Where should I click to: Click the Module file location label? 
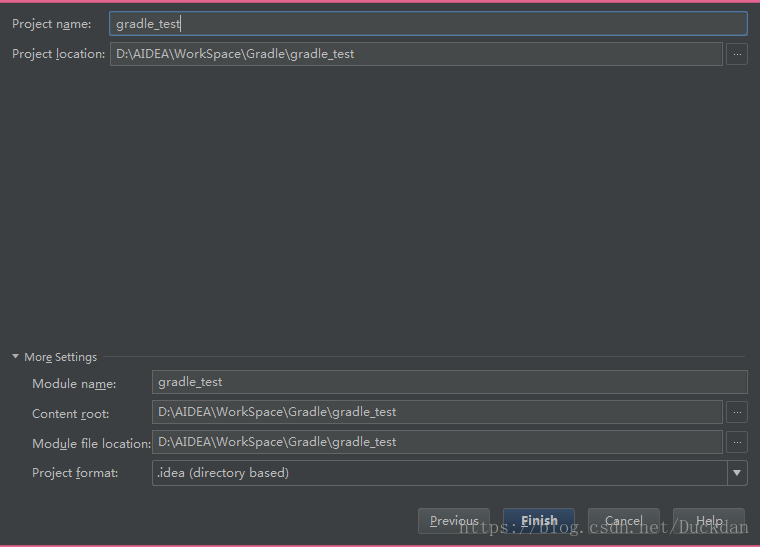tap(92, 443)
